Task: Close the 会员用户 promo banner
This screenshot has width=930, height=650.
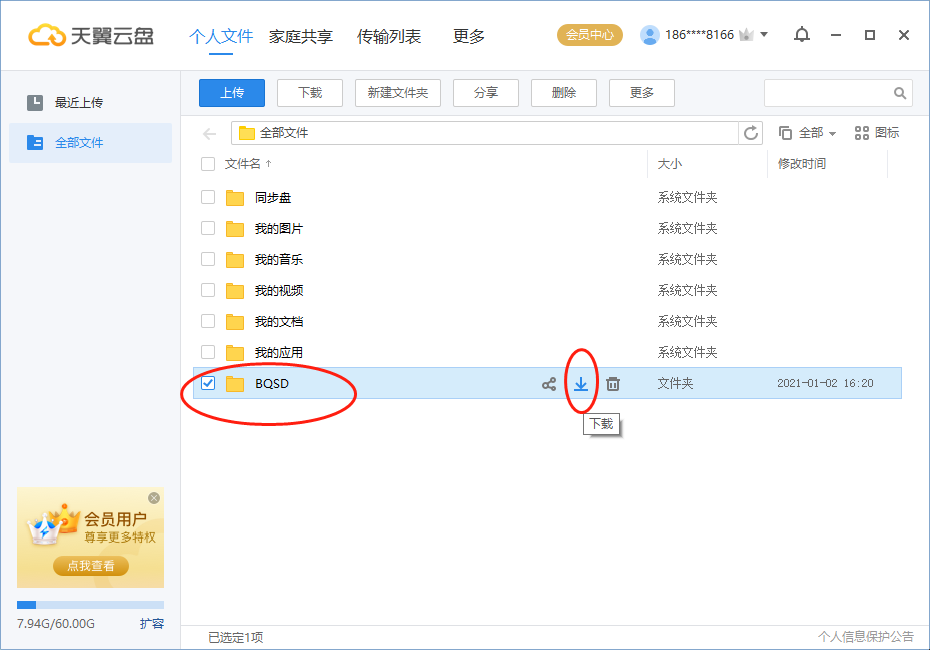Action: coord(154,498)
